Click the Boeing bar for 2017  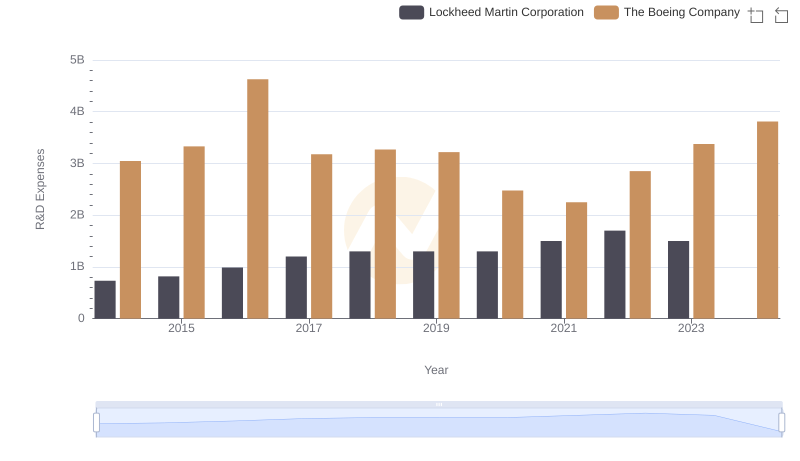click(x=321, y=237)
